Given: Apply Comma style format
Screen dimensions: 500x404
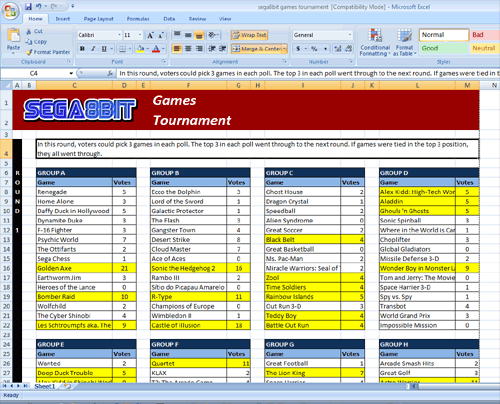Looking at the screenshot, I should [x=325, y=49].
